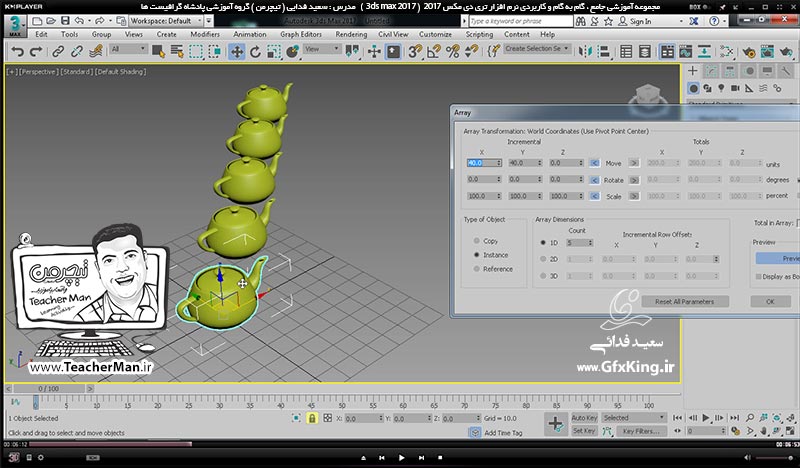800x468 pixels.
Task: Open the Selected key mode dropdown
Action: 634,418
